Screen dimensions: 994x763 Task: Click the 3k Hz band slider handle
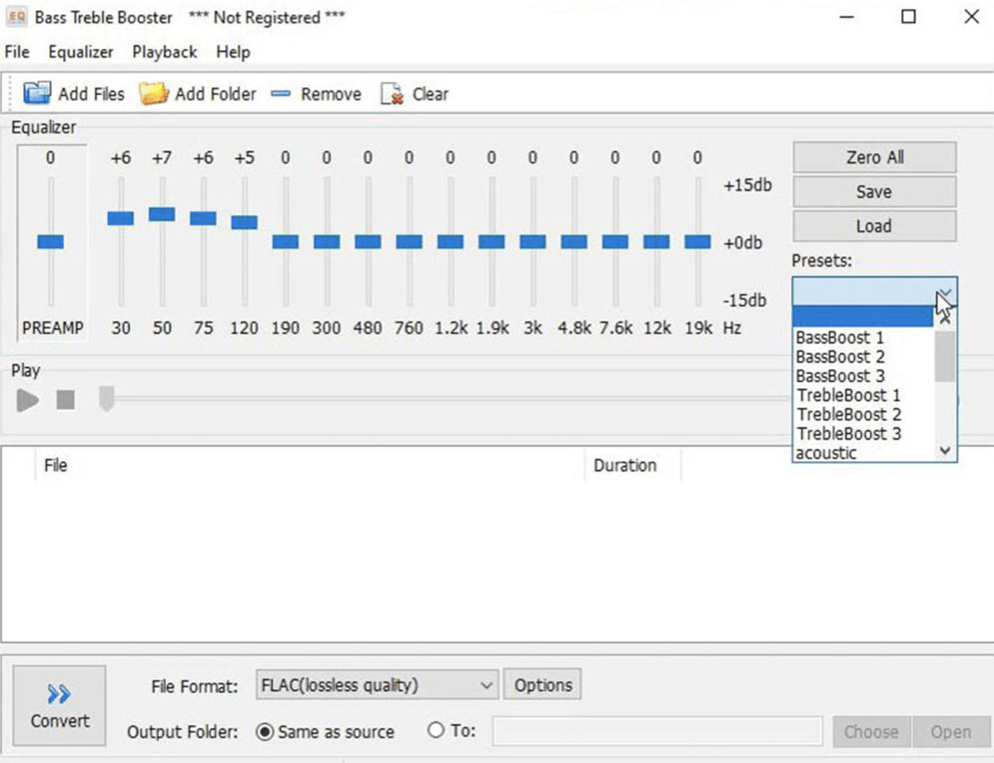(x=532, y=241)
